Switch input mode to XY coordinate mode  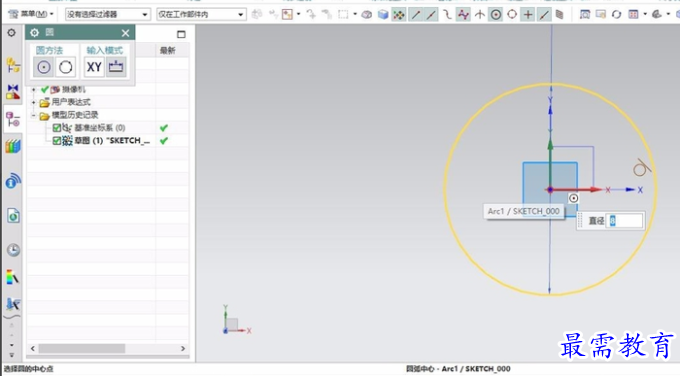pyautogui.click(x=94, y=67)
